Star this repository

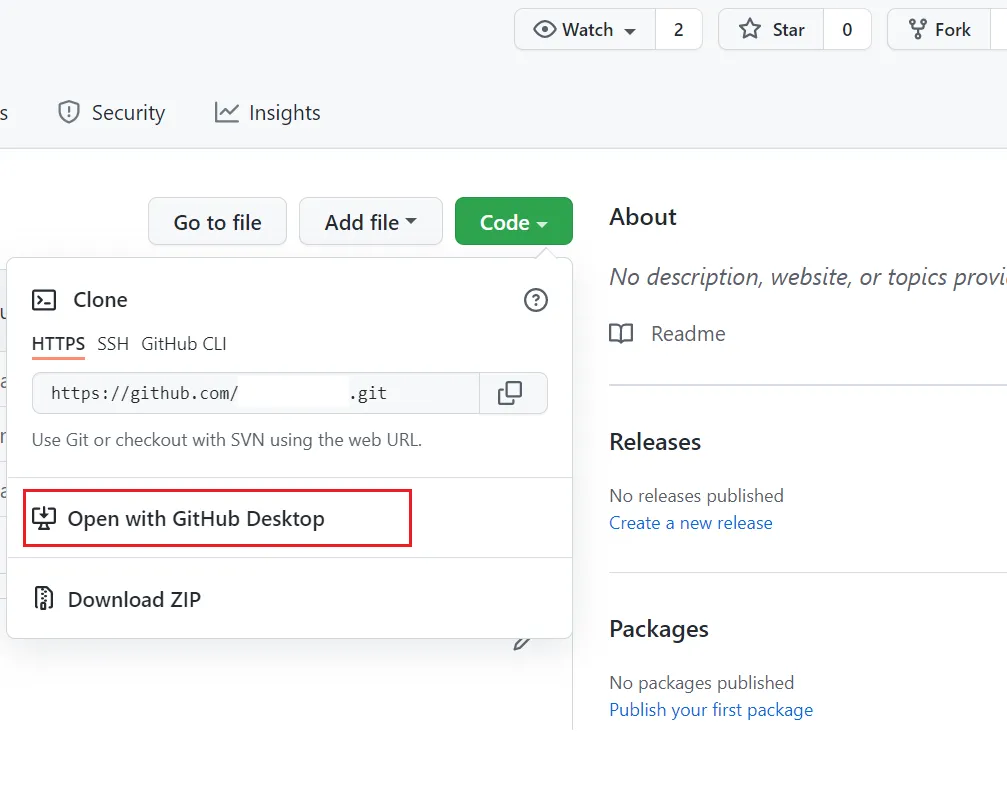771,30
